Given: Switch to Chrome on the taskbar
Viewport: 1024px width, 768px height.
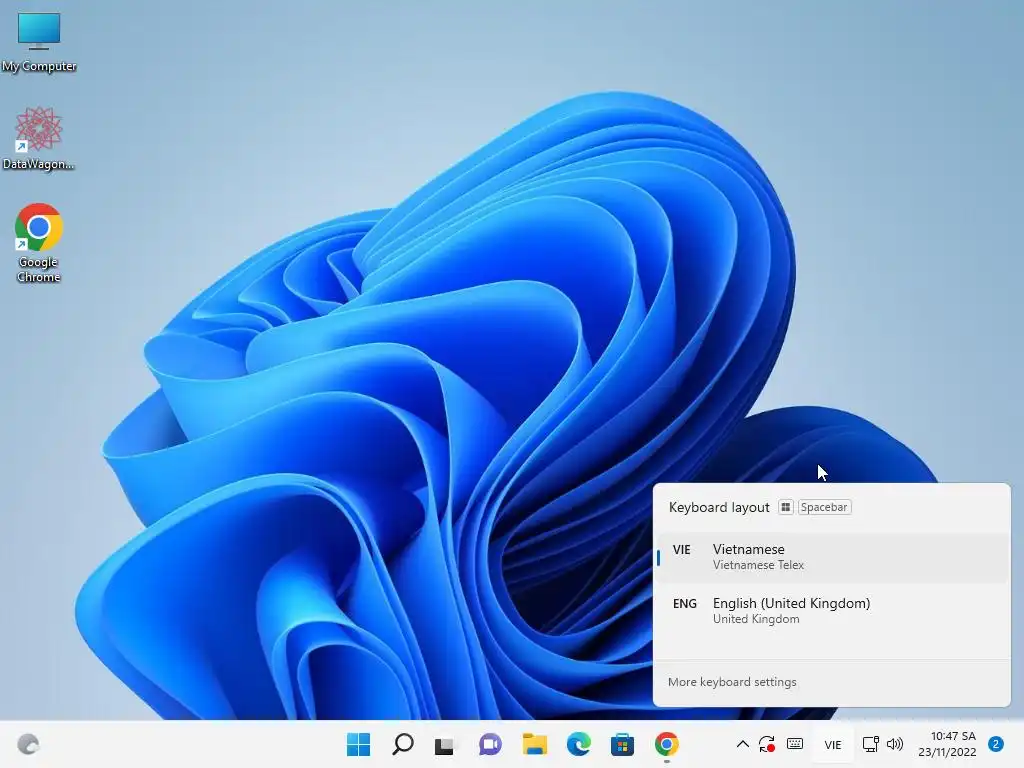Looking at the screenshot, I should (667, 744).
